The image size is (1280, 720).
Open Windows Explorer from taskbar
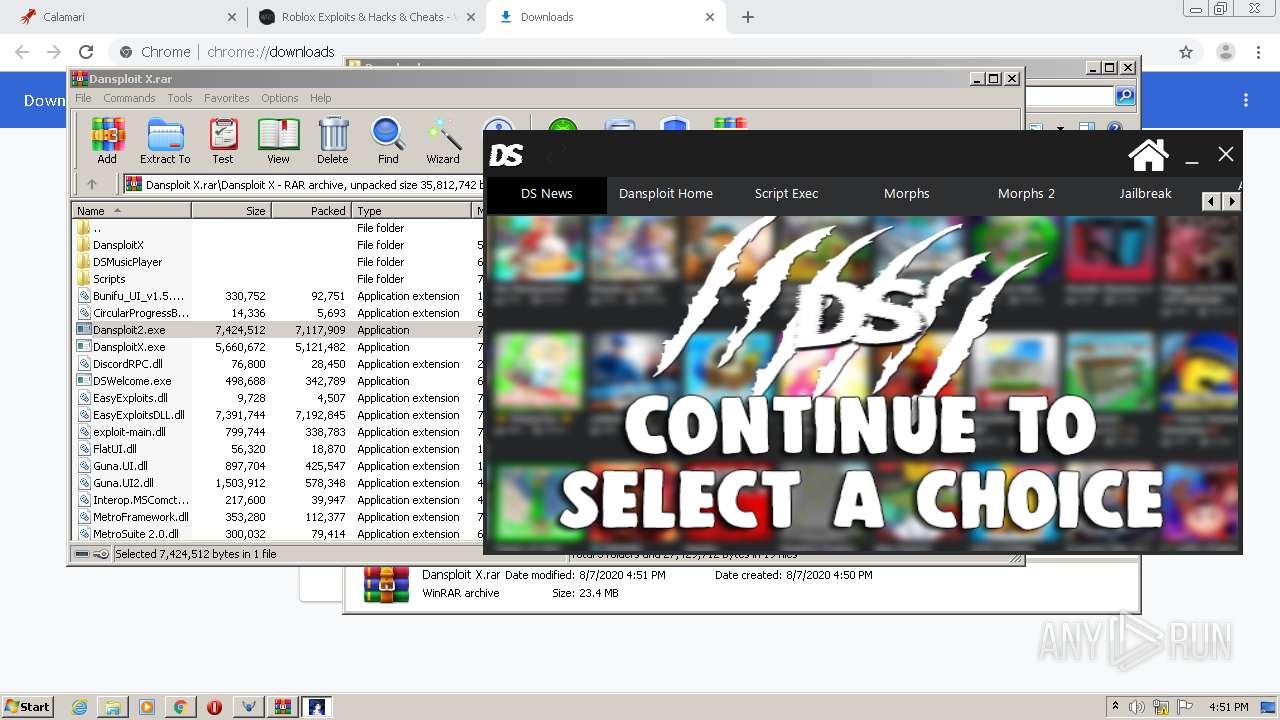click(x=113, y=707)
